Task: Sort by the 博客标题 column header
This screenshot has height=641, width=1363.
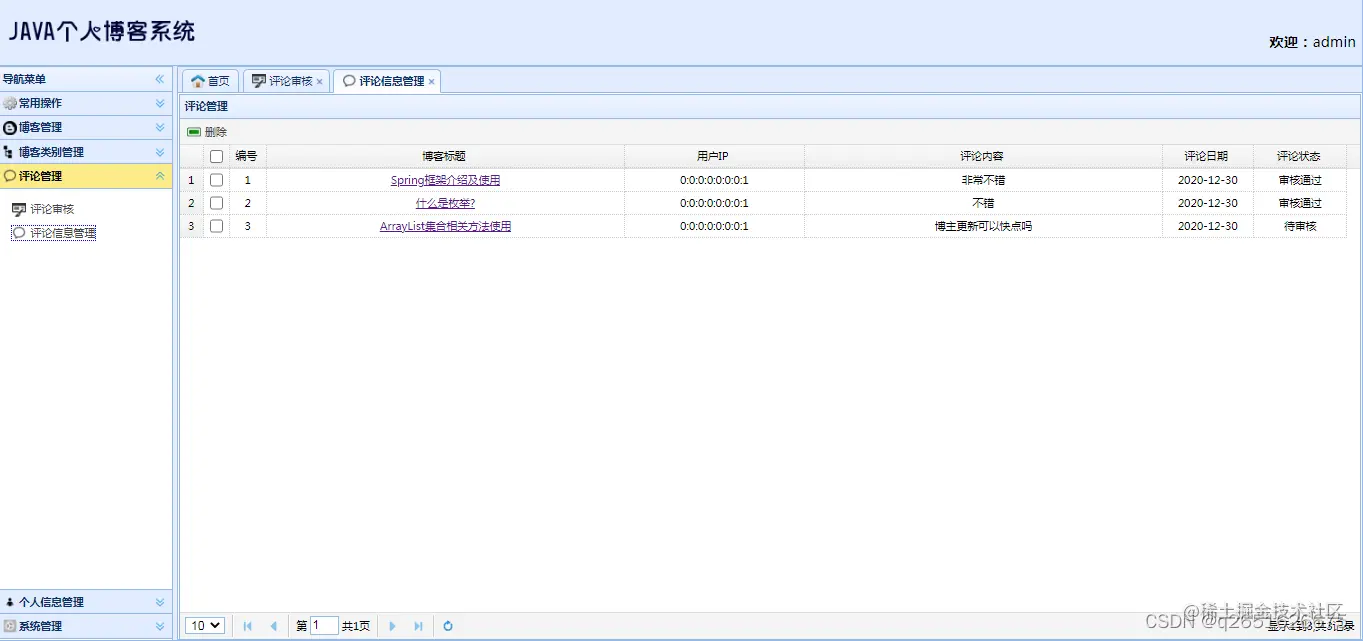Action: (x=445, y=156)
